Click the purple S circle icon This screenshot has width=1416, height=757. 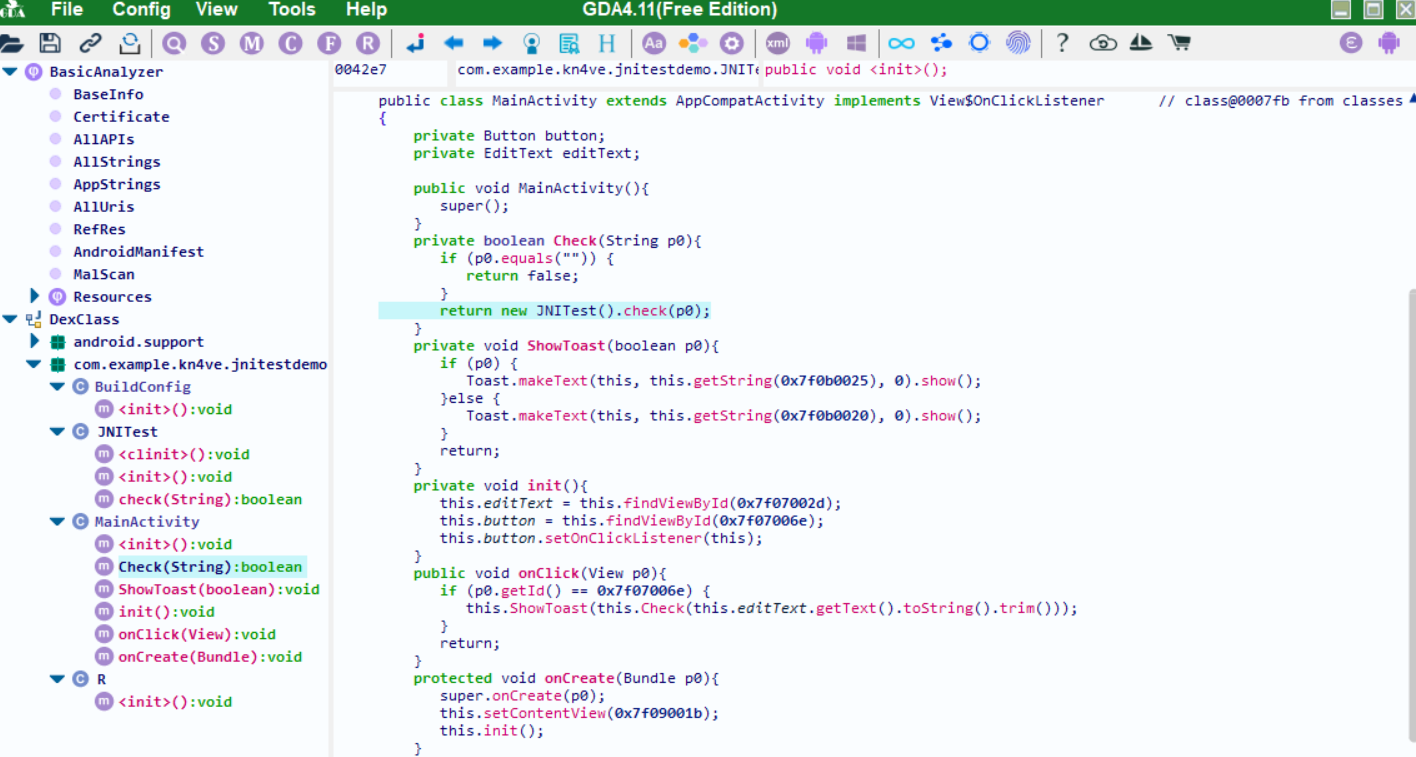pos(213,43)
